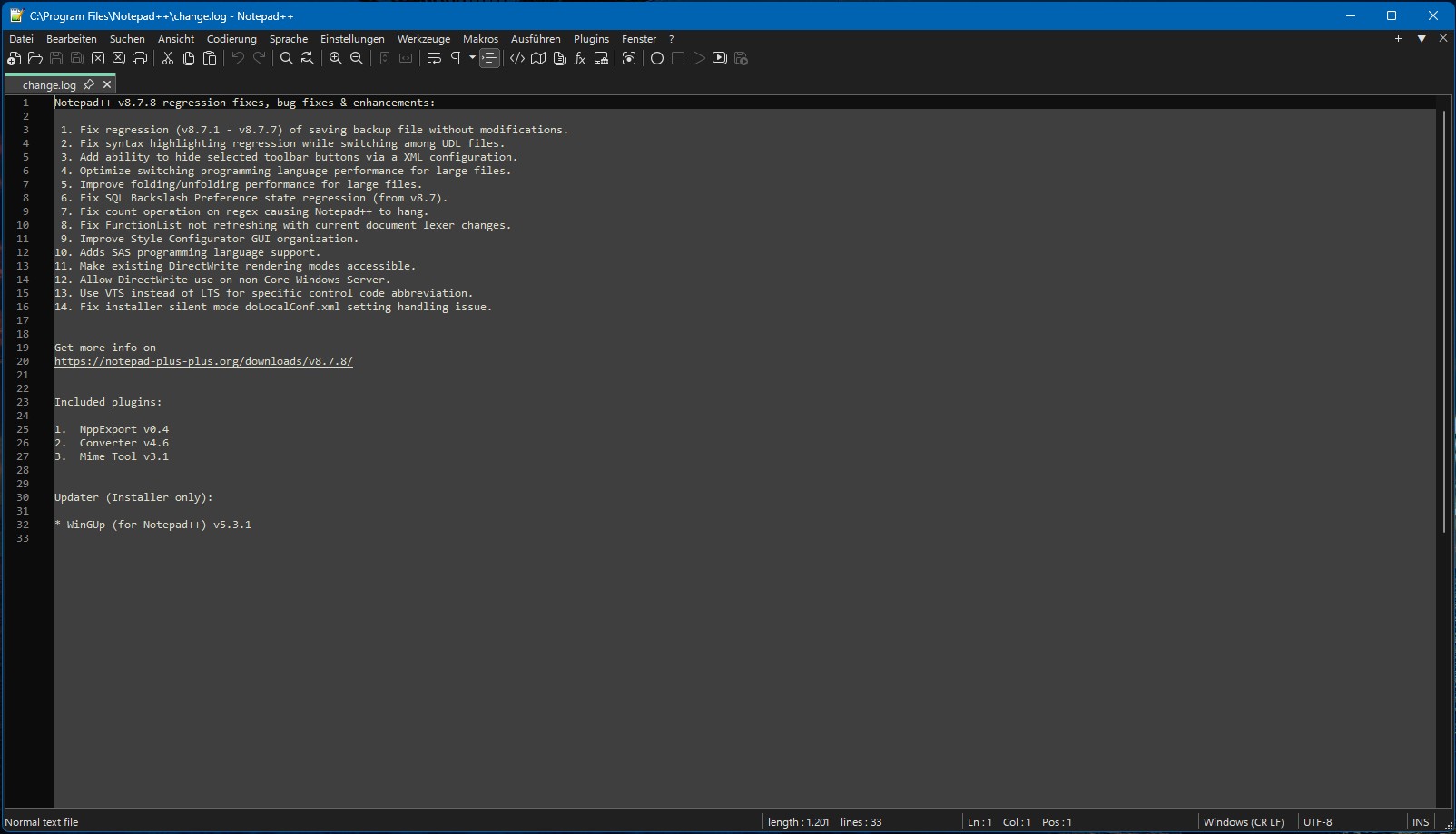This screenshot has width=1456, height=834.
Task: Toggle word wrap in toolbar
Action: [434, 58]
